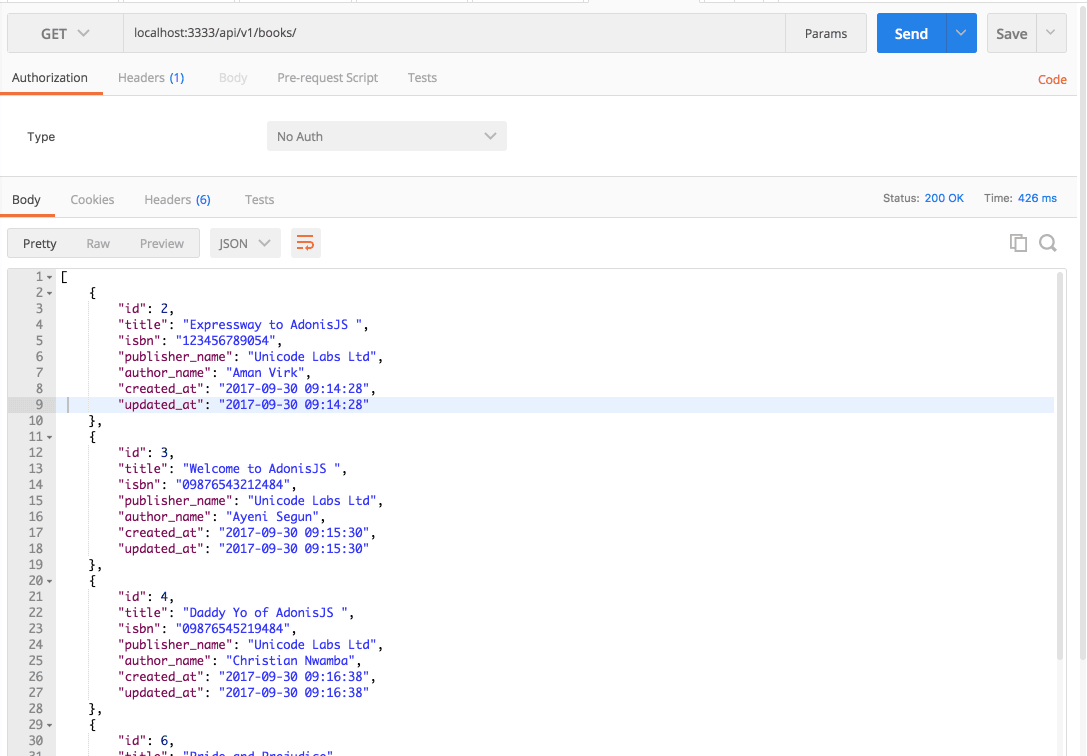Open the JSON format dropdown
Image resolution: width=1087 pixels, height=756 pixels.
click(245, 243)
